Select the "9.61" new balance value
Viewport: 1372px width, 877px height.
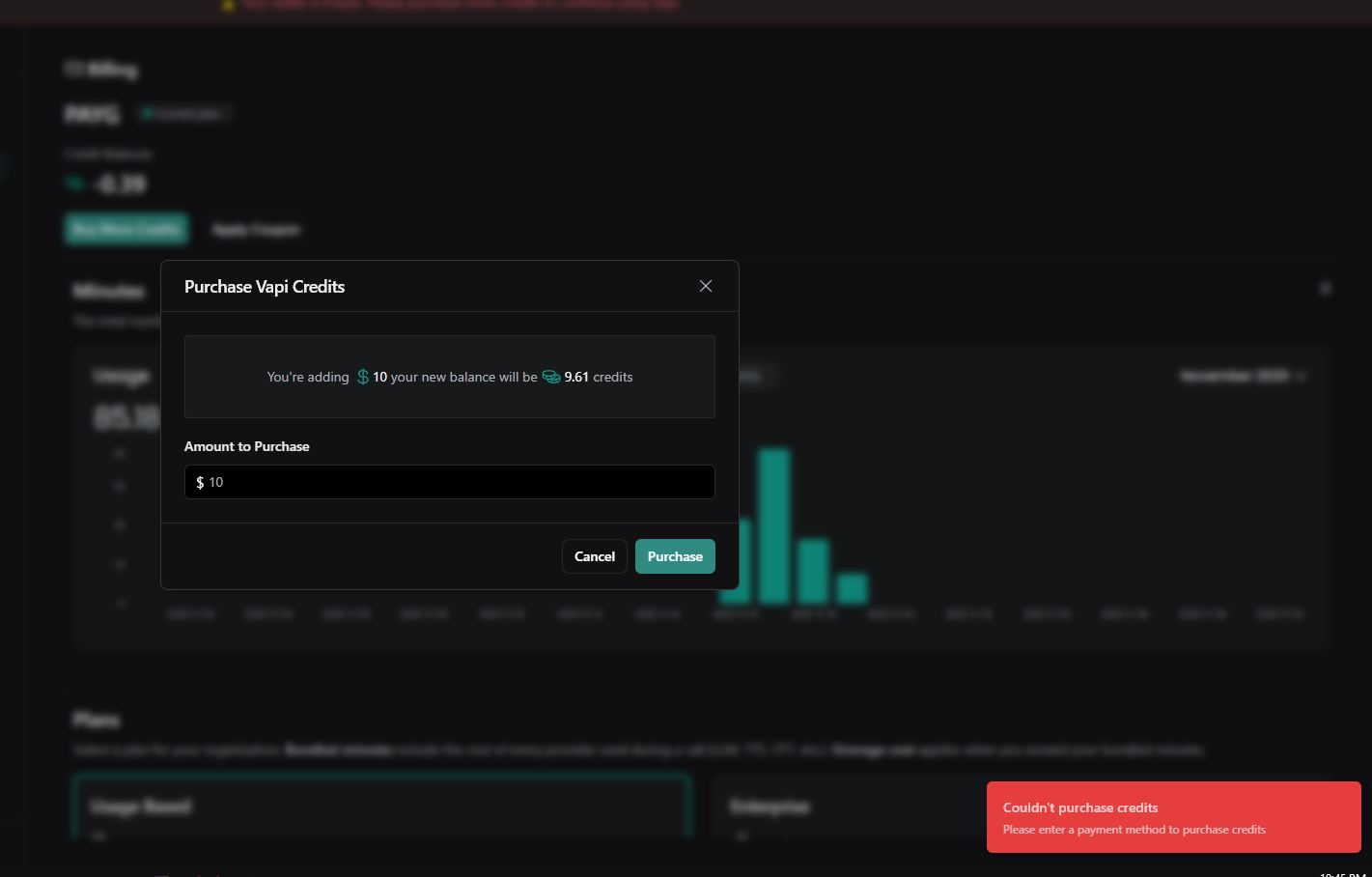tap(576, 377)
